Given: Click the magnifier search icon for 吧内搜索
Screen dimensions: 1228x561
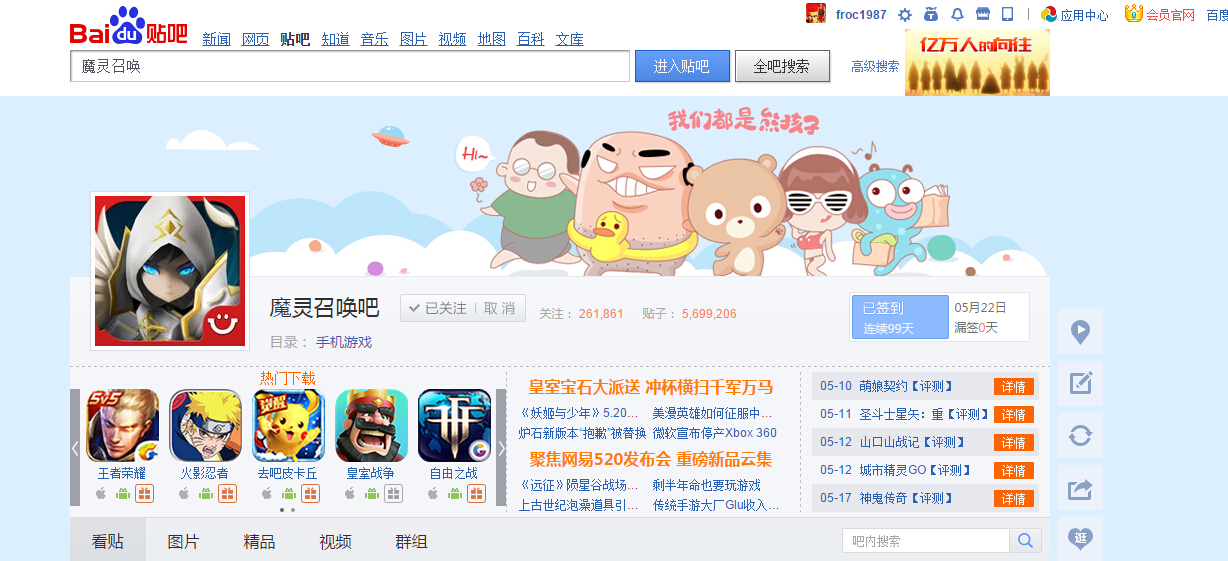Looking at the screenshot, I should pos(1025,541).
